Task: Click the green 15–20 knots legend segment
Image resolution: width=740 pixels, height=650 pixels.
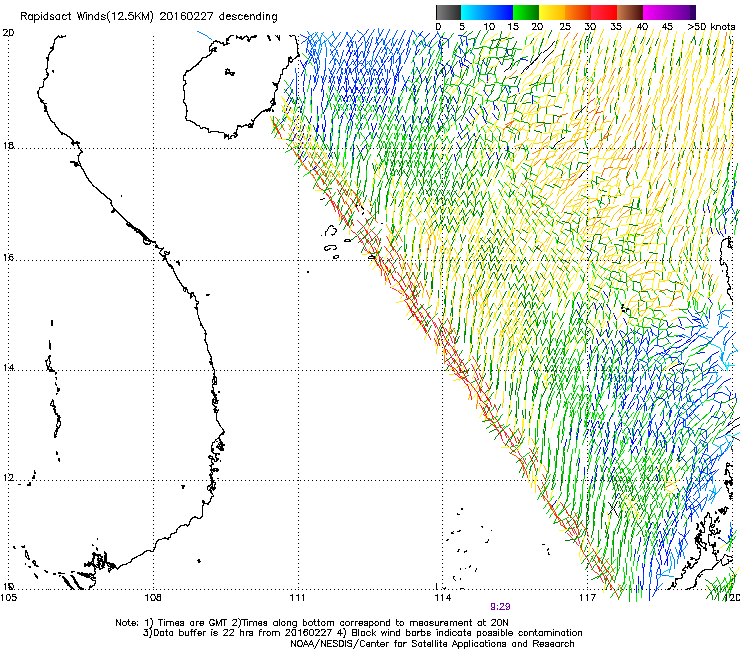Action: (526, 12)
